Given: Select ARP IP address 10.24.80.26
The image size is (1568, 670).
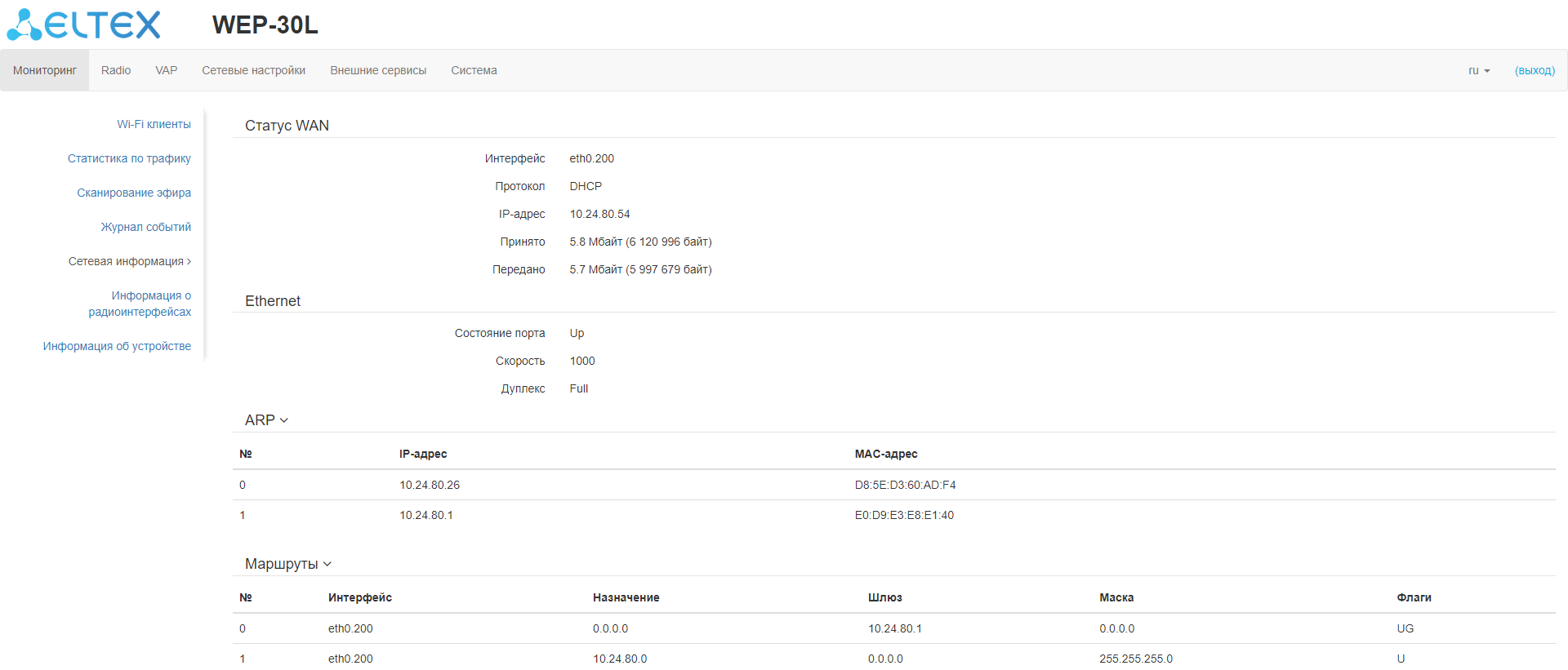Looking at the screenshot, I should tap(430, 485).
